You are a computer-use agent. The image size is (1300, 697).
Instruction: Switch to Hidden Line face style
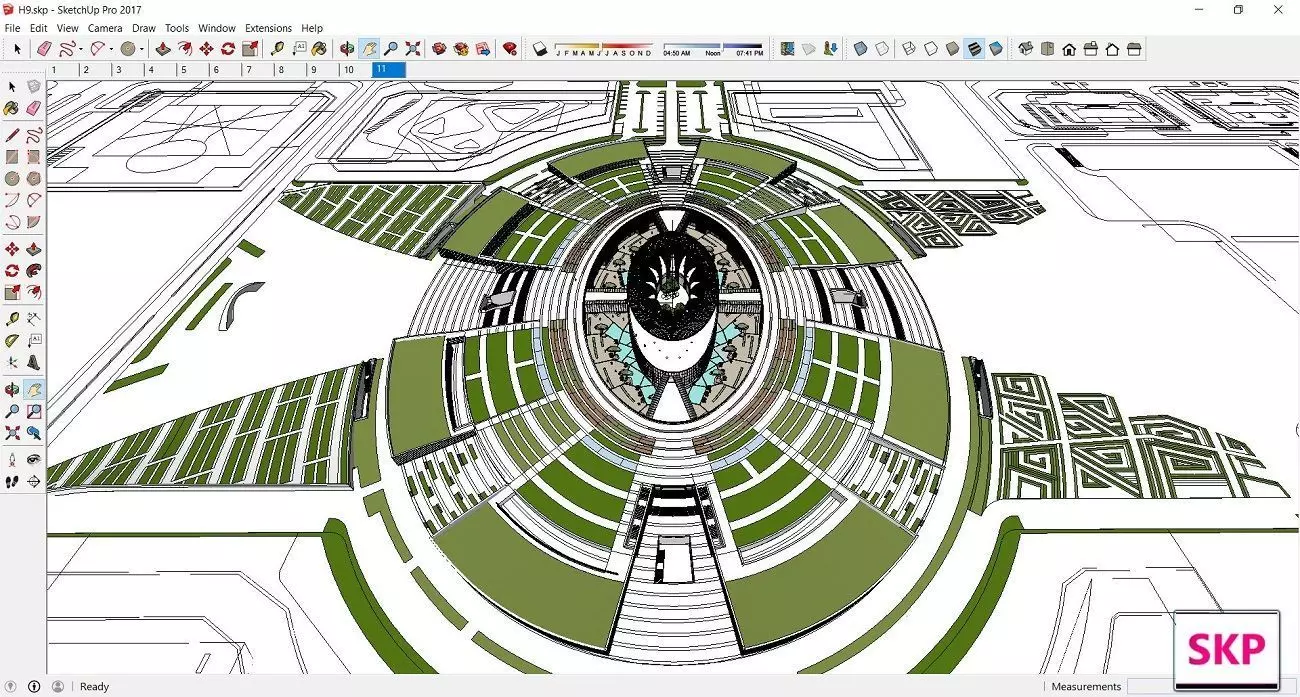coord(930,48)
